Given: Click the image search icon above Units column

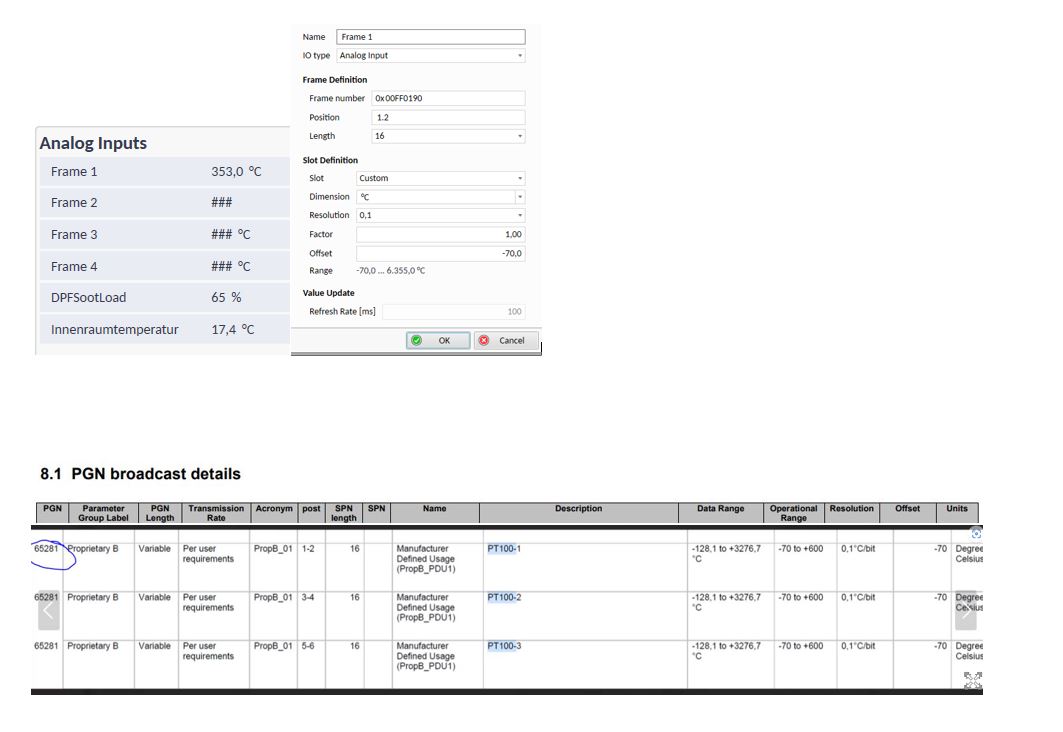Looking at the screenshot, I should pos(976,533).
